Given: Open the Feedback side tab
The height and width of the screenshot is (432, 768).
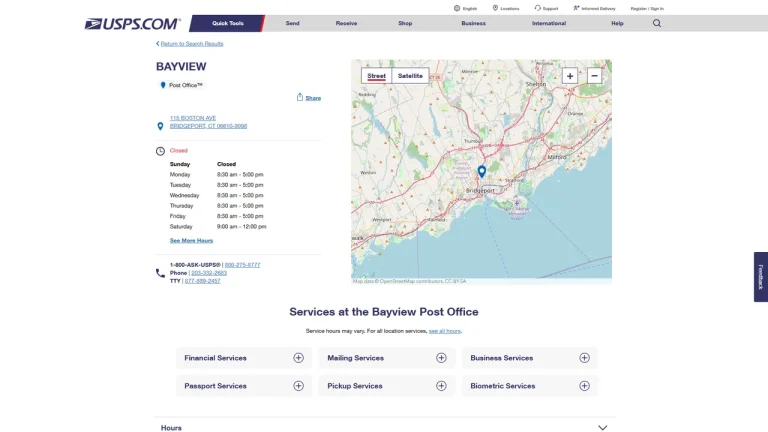Looking at the screenshot, I should 760,277.
